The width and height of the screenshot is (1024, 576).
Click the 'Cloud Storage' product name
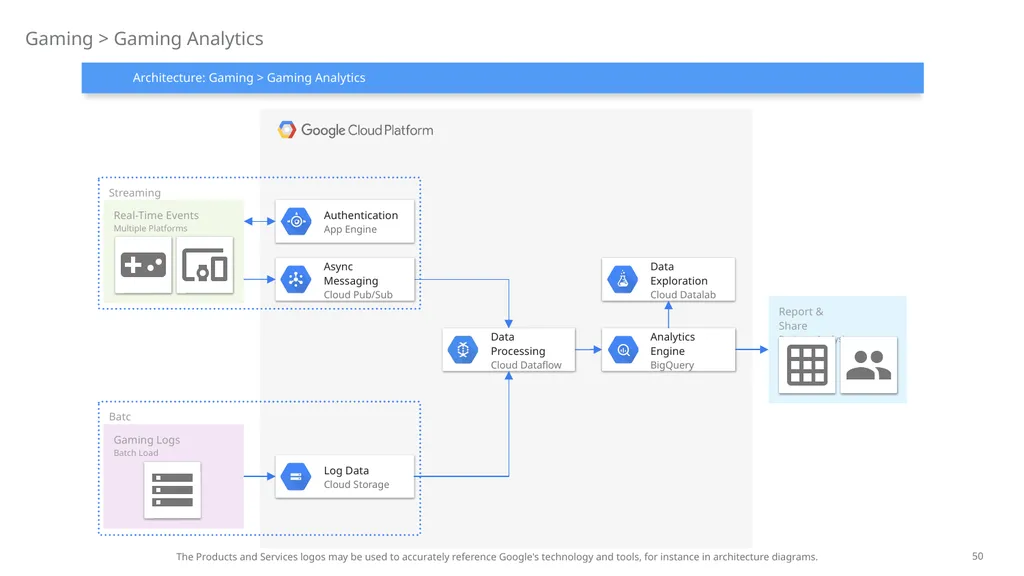pos(356,485)
